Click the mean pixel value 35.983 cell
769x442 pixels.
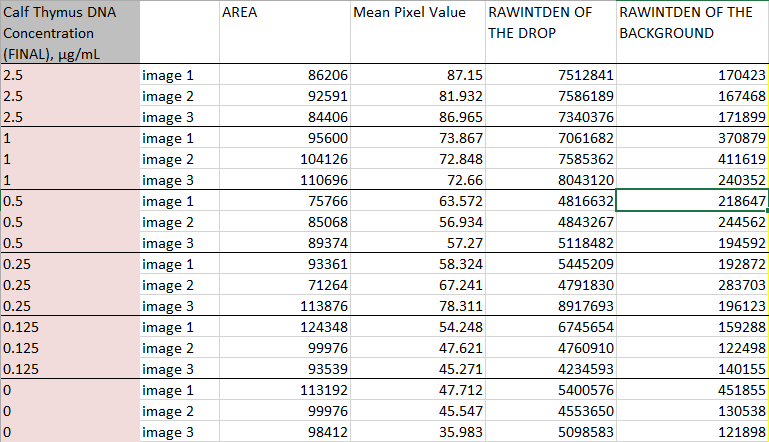click(x=415, y=432)
